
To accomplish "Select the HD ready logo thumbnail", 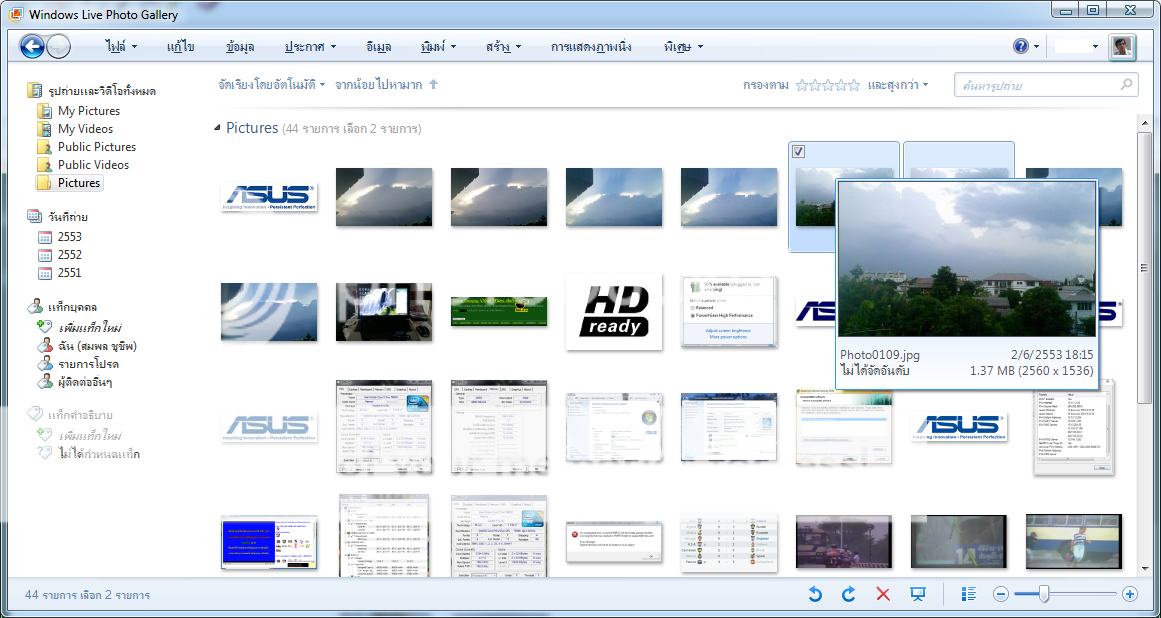I will click(614, 312).
